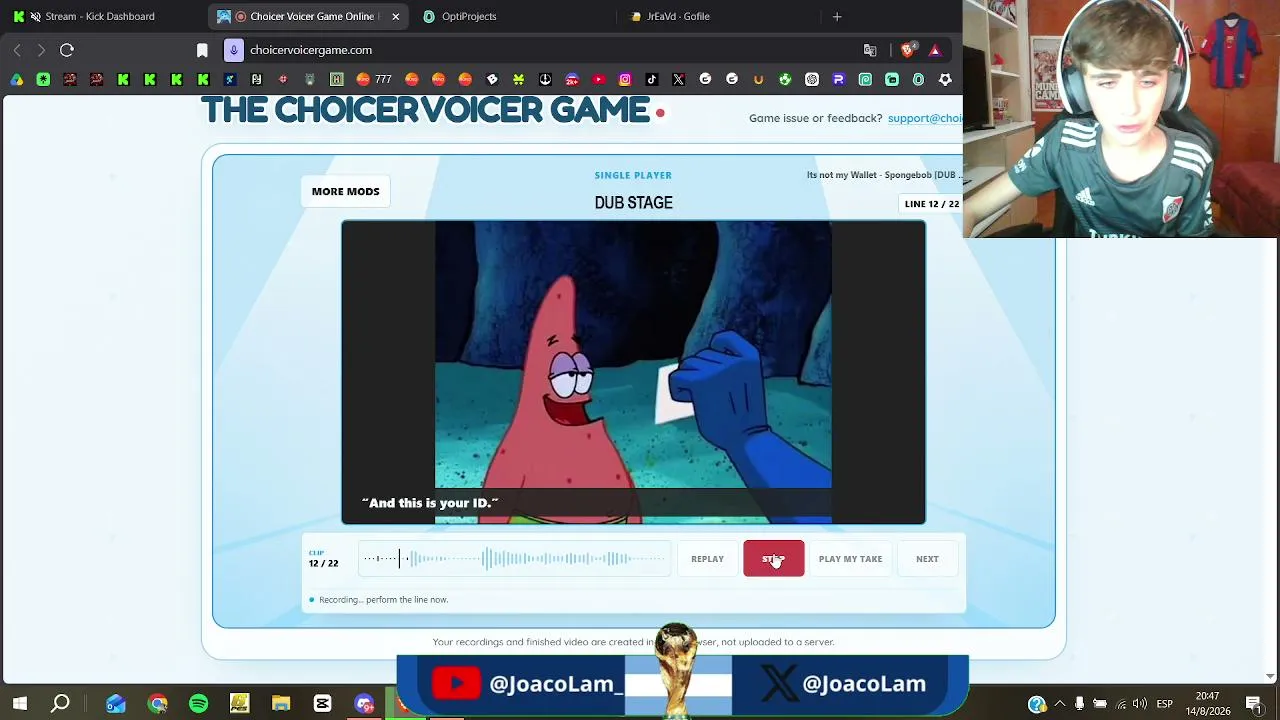
Task: Open Spotify from the taskbar
Action: (x=198, y=704)
